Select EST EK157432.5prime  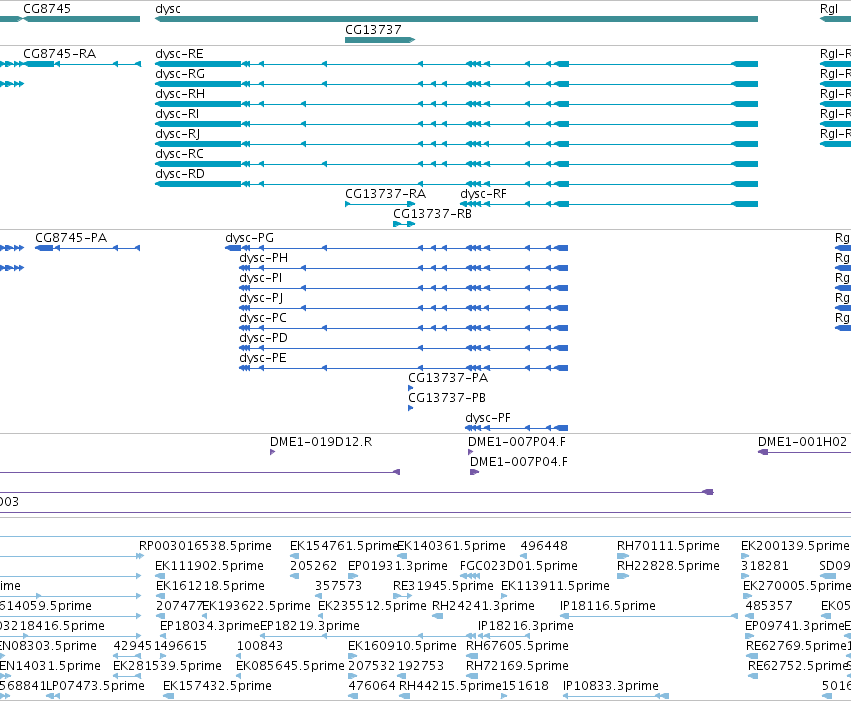pyautogui.click(x=168, y=696)
